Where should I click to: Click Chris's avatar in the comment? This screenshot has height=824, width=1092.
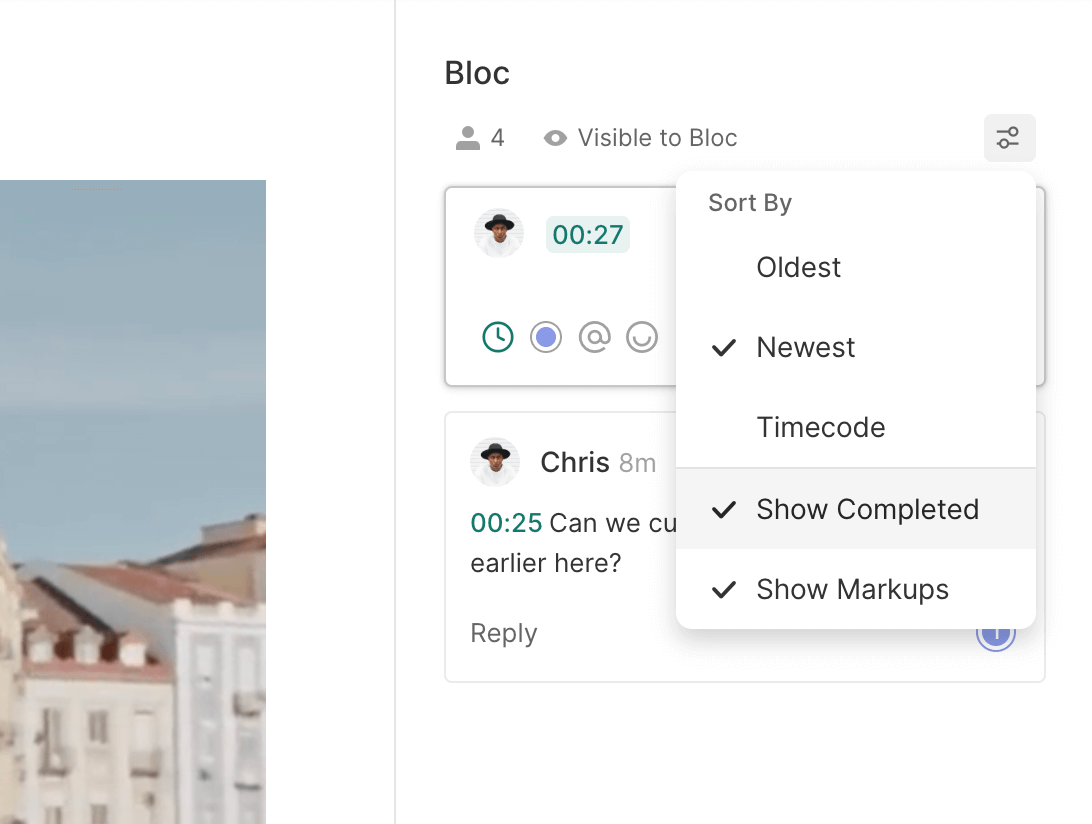(495, 462)
